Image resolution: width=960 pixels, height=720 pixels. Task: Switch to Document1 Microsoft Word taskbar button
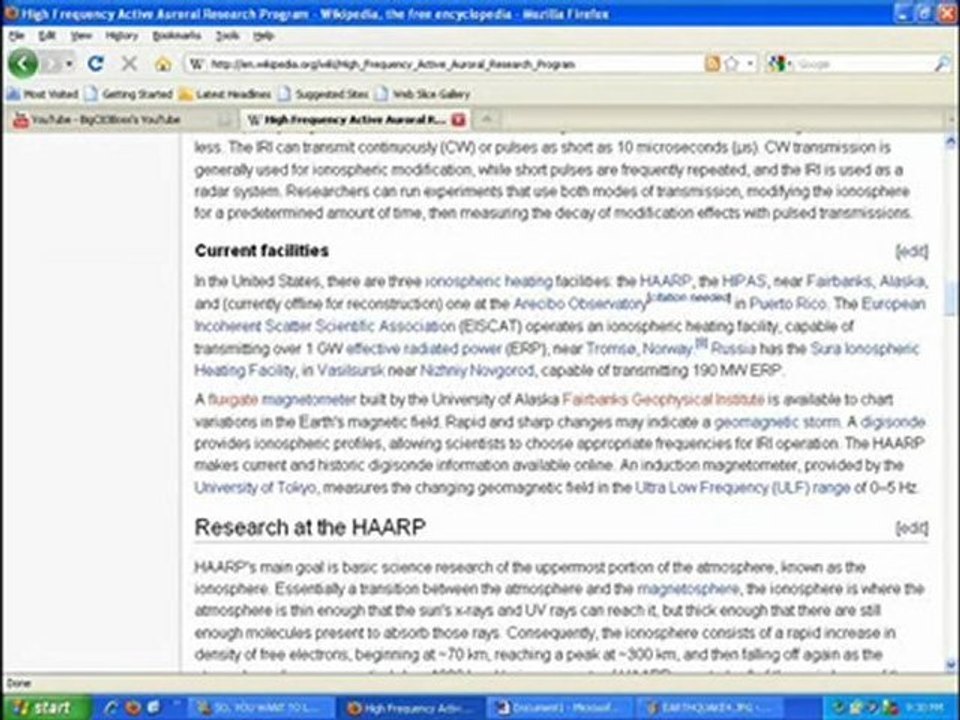(x=561, y=708)
